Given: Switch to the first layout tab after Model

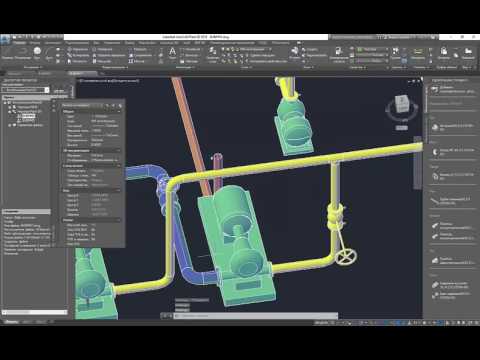Looking at the screenshot, I should tap(27, 322).
